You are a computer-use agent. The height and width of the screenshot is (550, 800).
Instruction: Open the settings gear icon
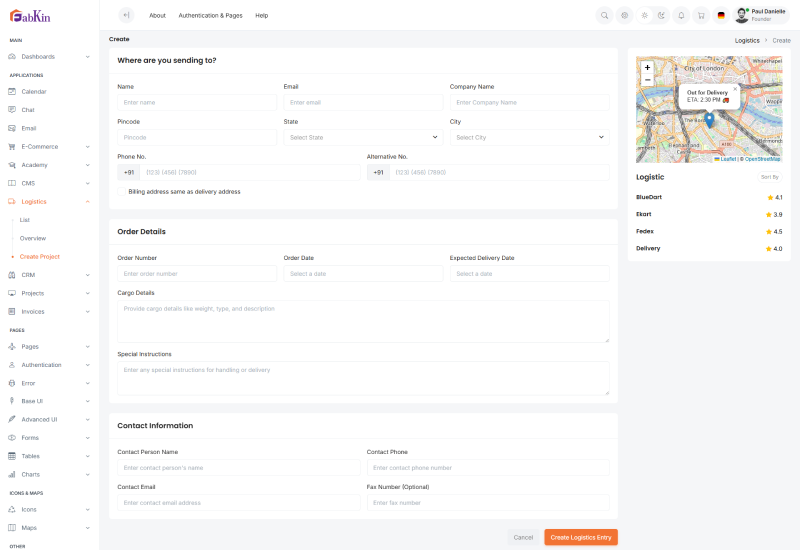[624, 15]
